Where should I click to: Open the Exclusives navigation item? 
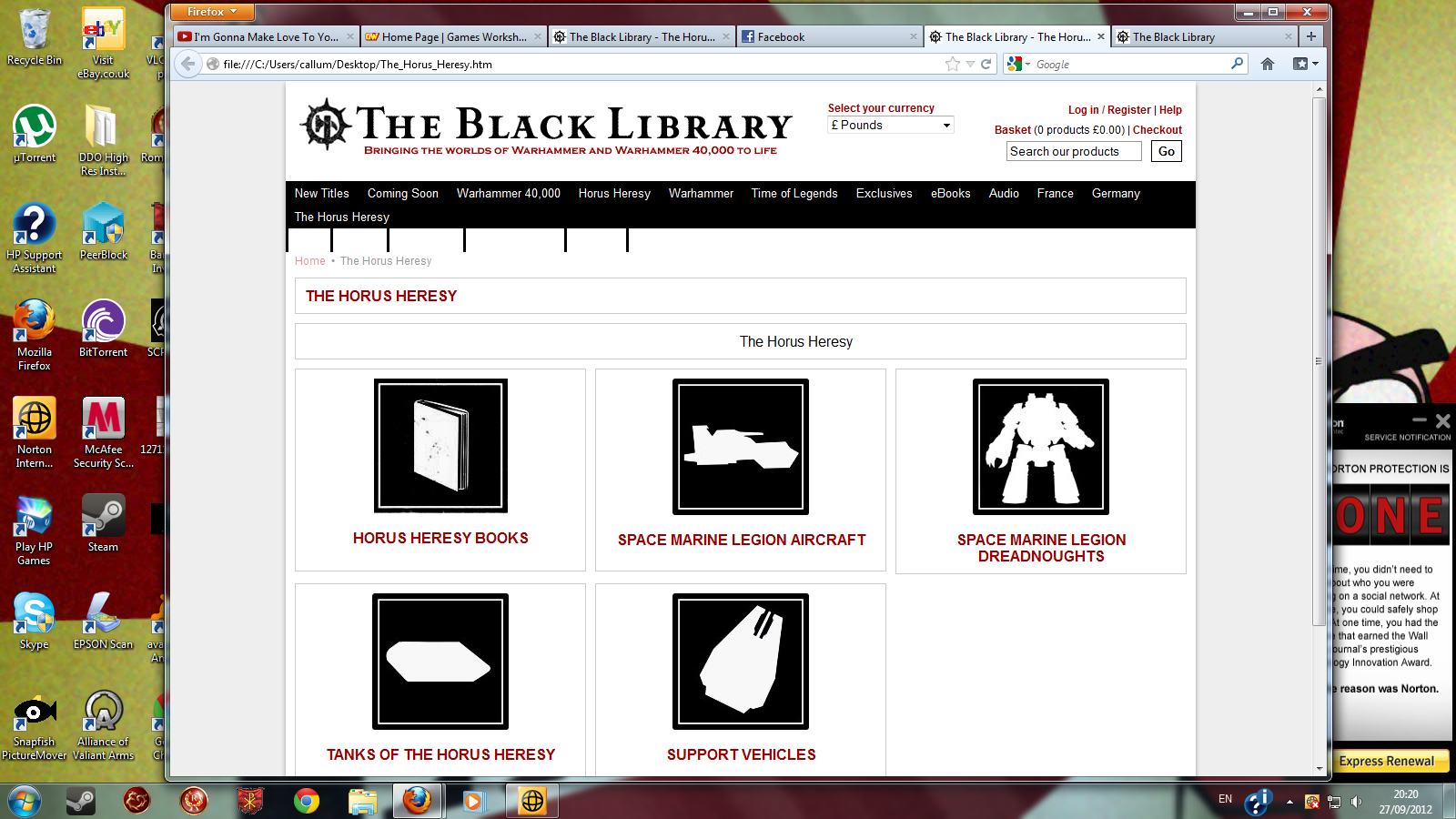884,193
